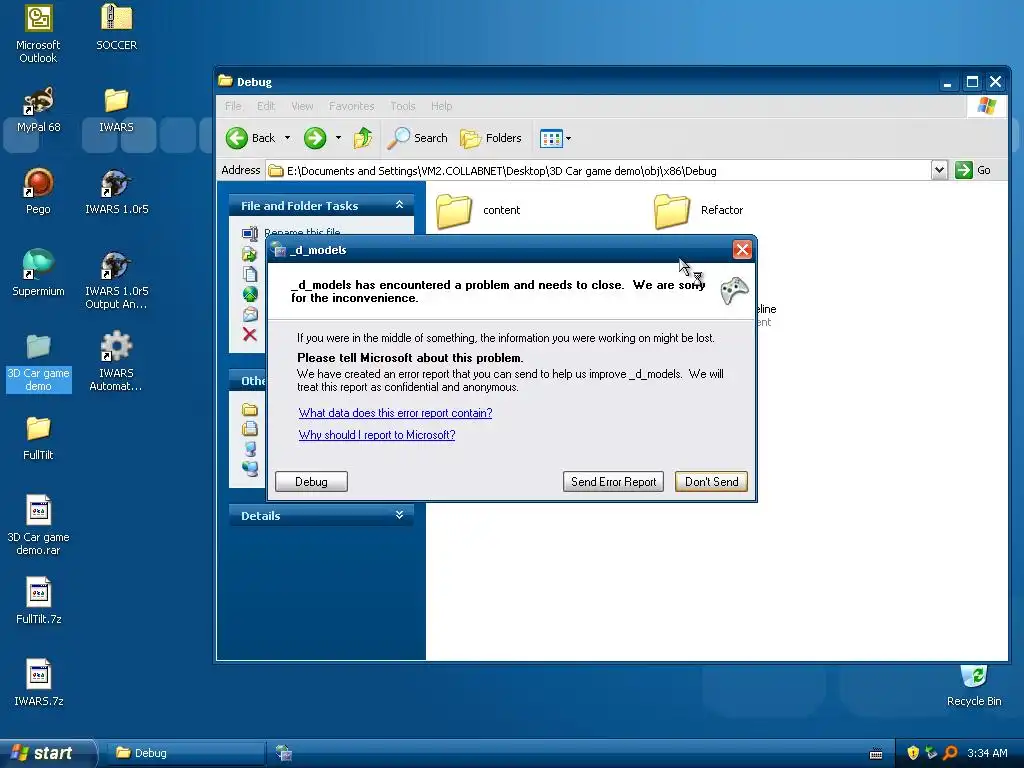Viewport: 1024px width, 768px height.
Task: Launch MyPal 68 browser shortcut
Action: (39, 109)
